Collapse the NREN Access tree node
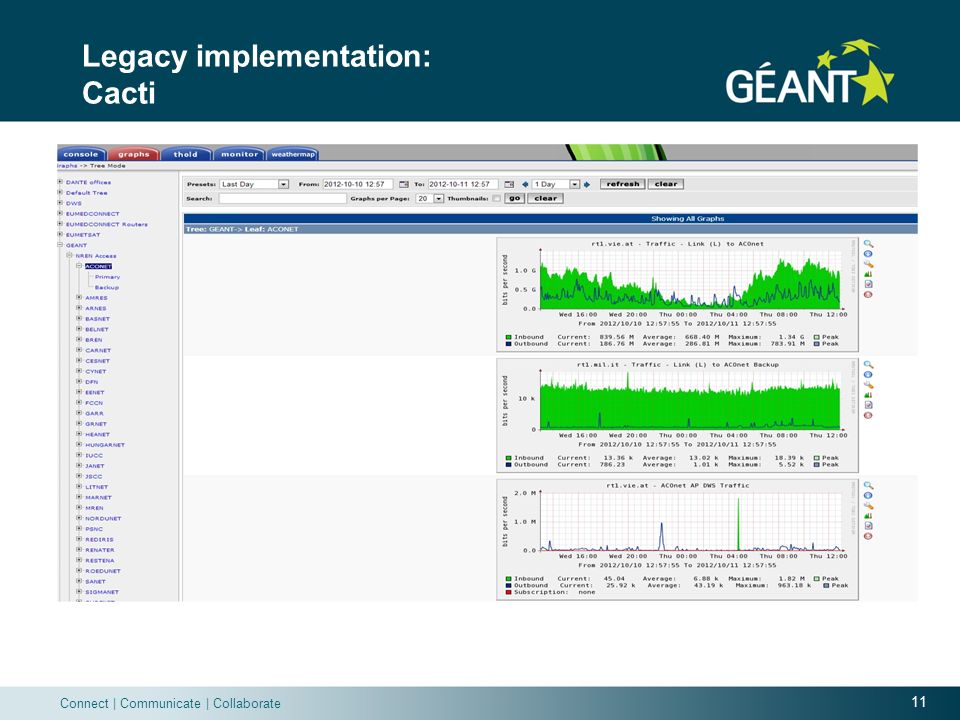 (x=69, y=255)
